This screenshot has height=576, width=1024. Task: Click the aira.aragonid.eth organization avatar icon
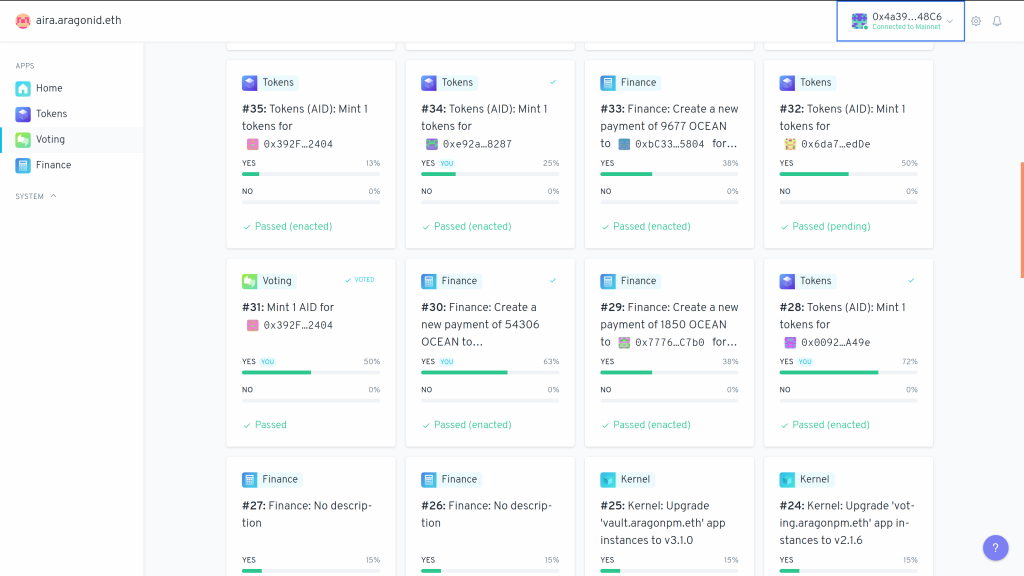click(23, 21)
